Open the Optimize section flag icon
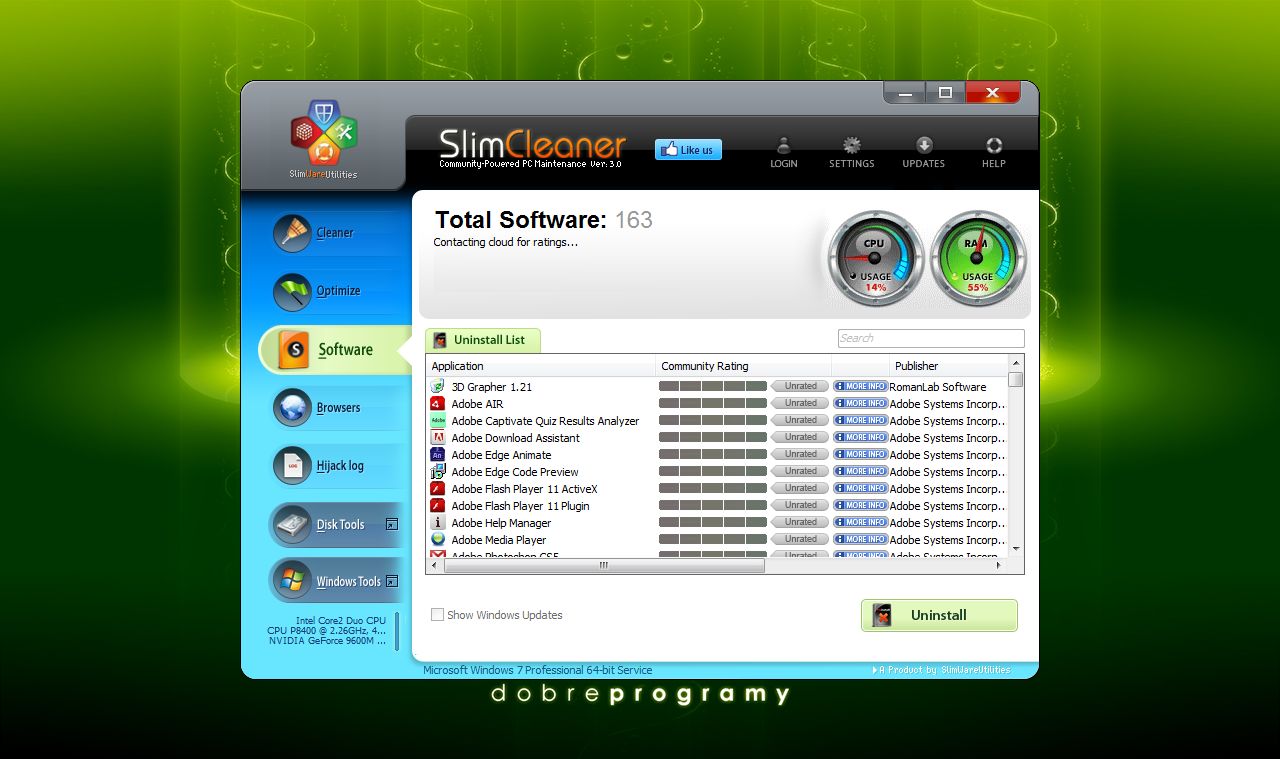This screenshot has width=1280, height=759. pyautogui.click(x=293, y=292)
